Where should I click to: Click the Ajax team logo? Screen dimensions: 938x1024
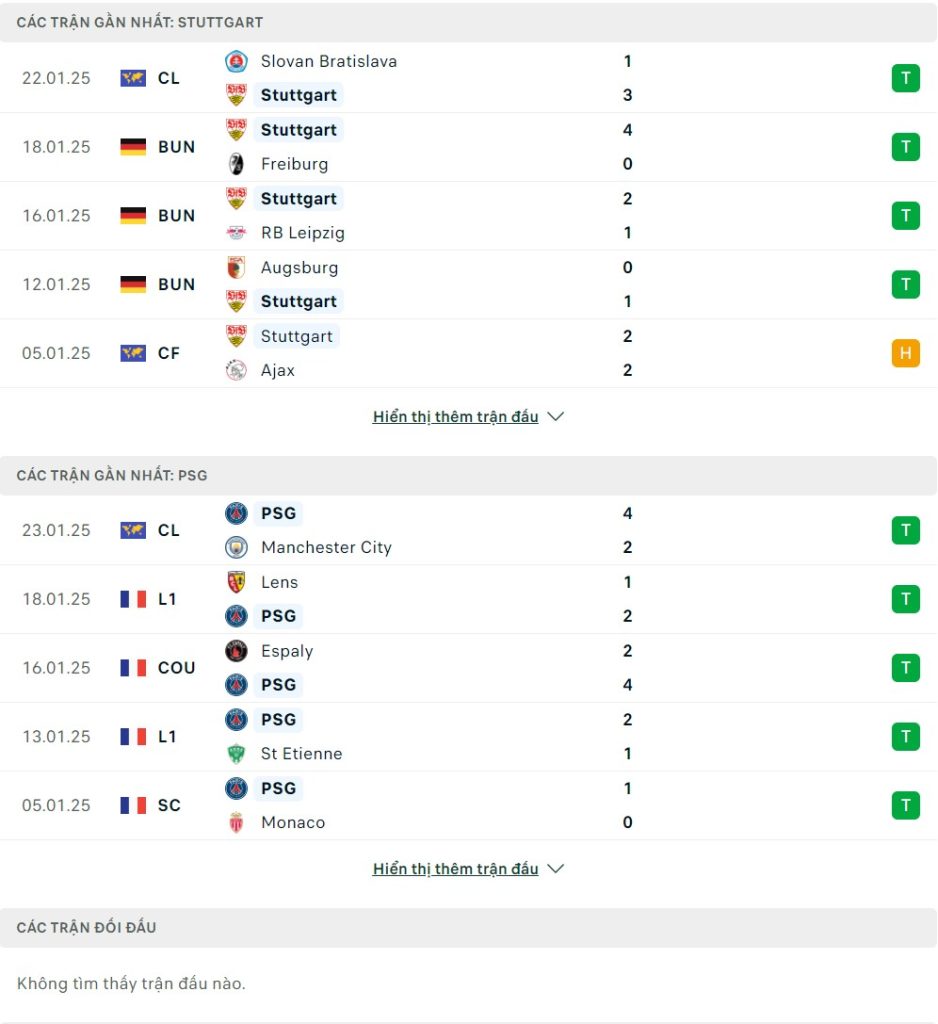(x=236, y=370)
